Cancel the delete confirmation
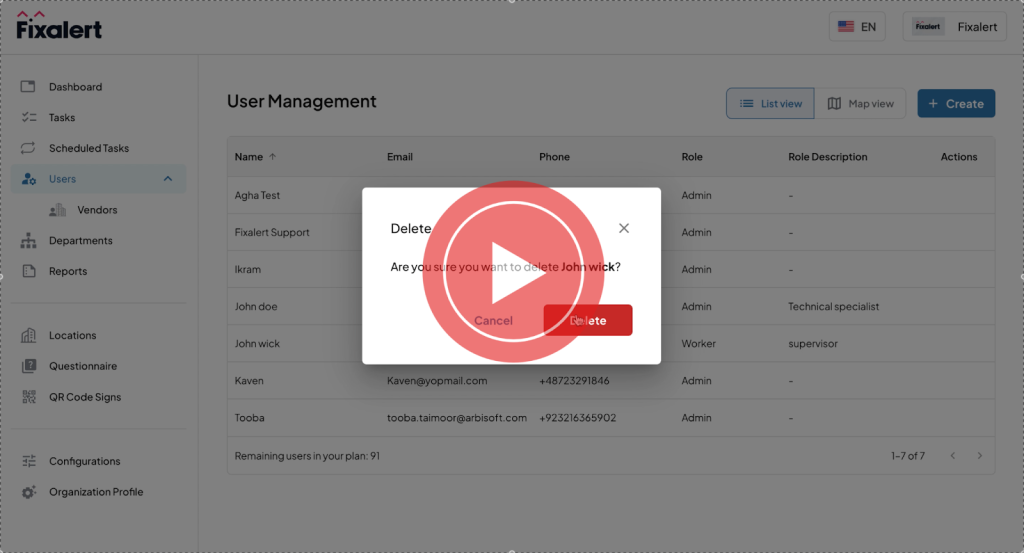This screenshot has height=553, width=1024. pos(493,321)
